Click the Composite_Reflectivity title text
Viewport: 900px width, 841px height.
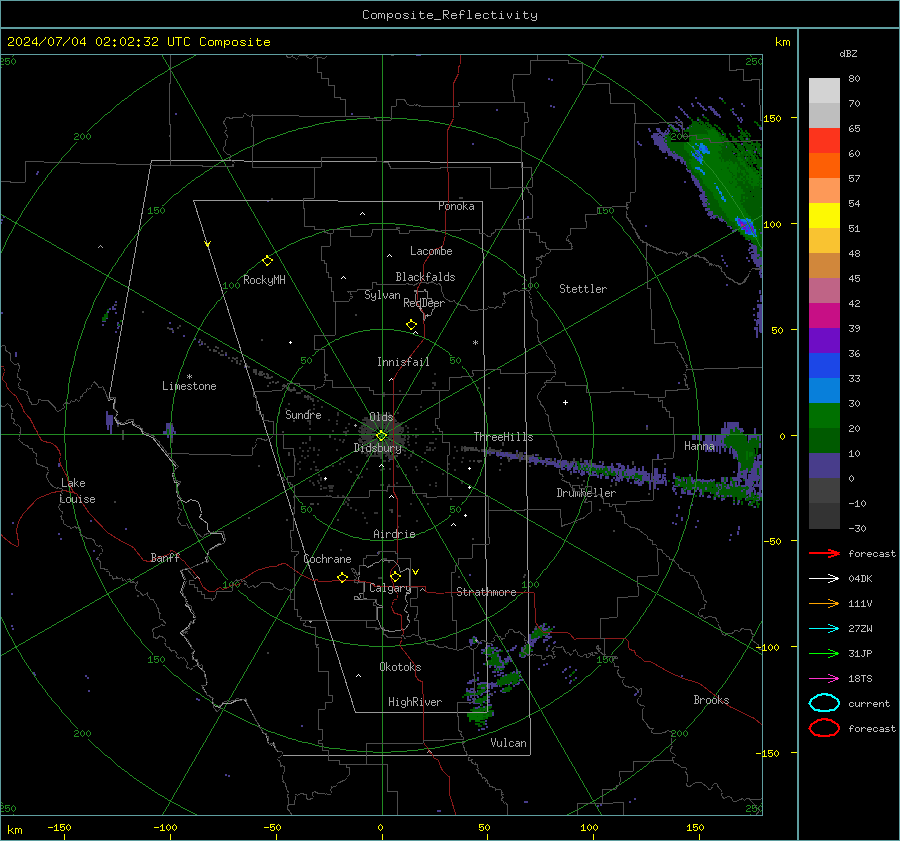click(450, 15)
